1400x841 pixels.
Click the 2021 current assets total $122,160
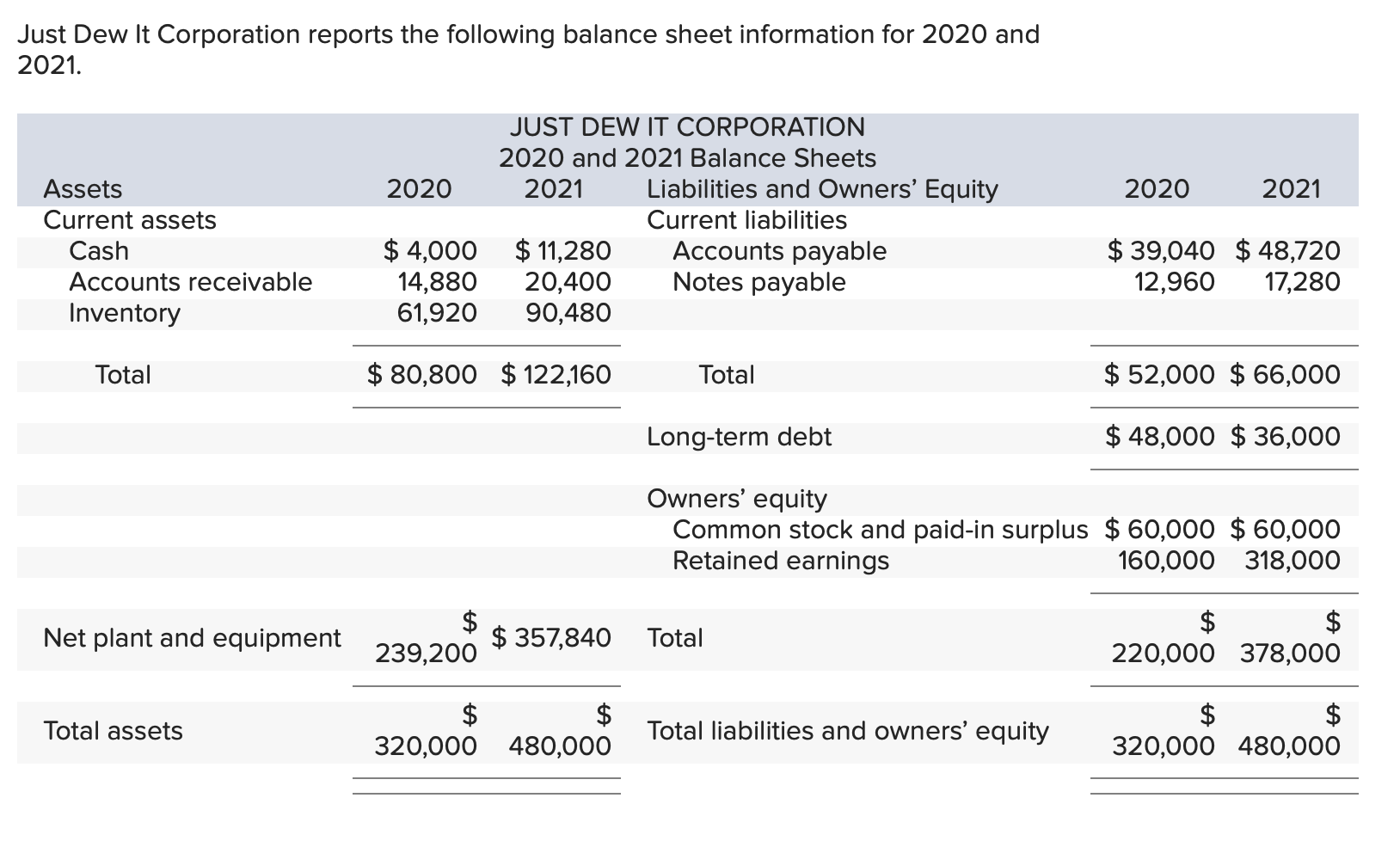tap(556, 374)
